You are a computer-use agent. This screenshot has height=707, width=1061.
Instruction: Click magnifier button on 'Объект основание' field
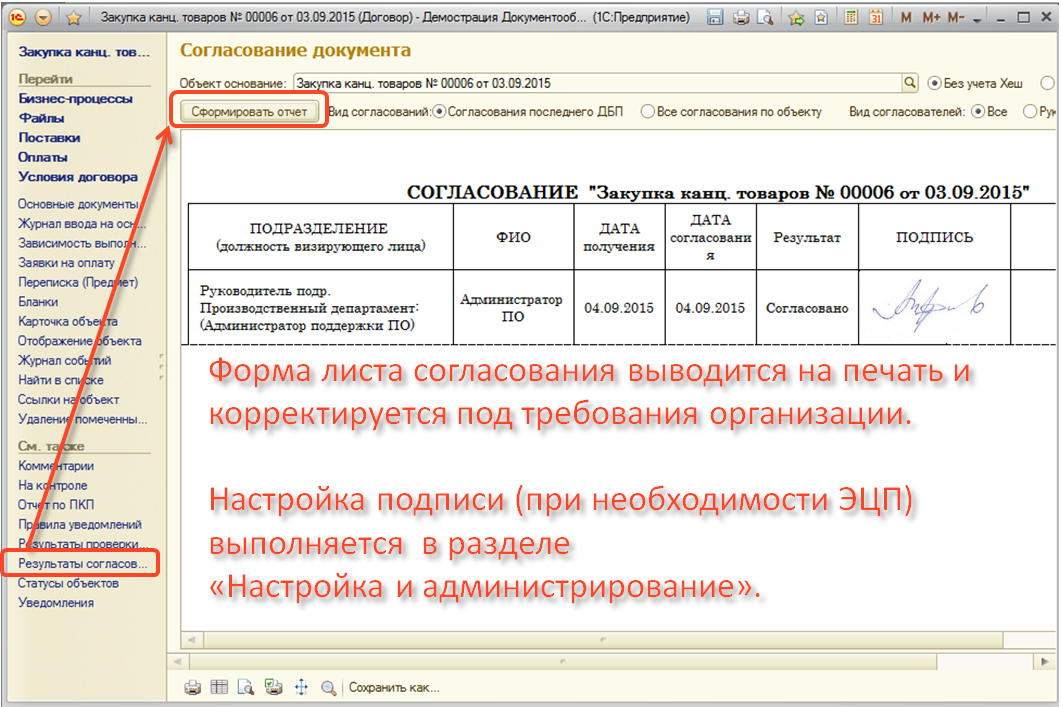tap(910, 83)
